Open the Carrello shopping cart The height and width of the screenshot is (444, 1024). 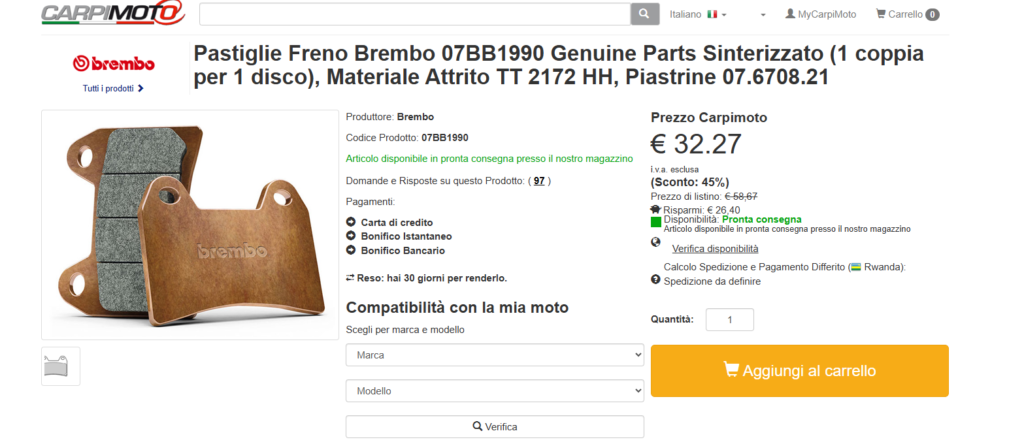point(906,14)
